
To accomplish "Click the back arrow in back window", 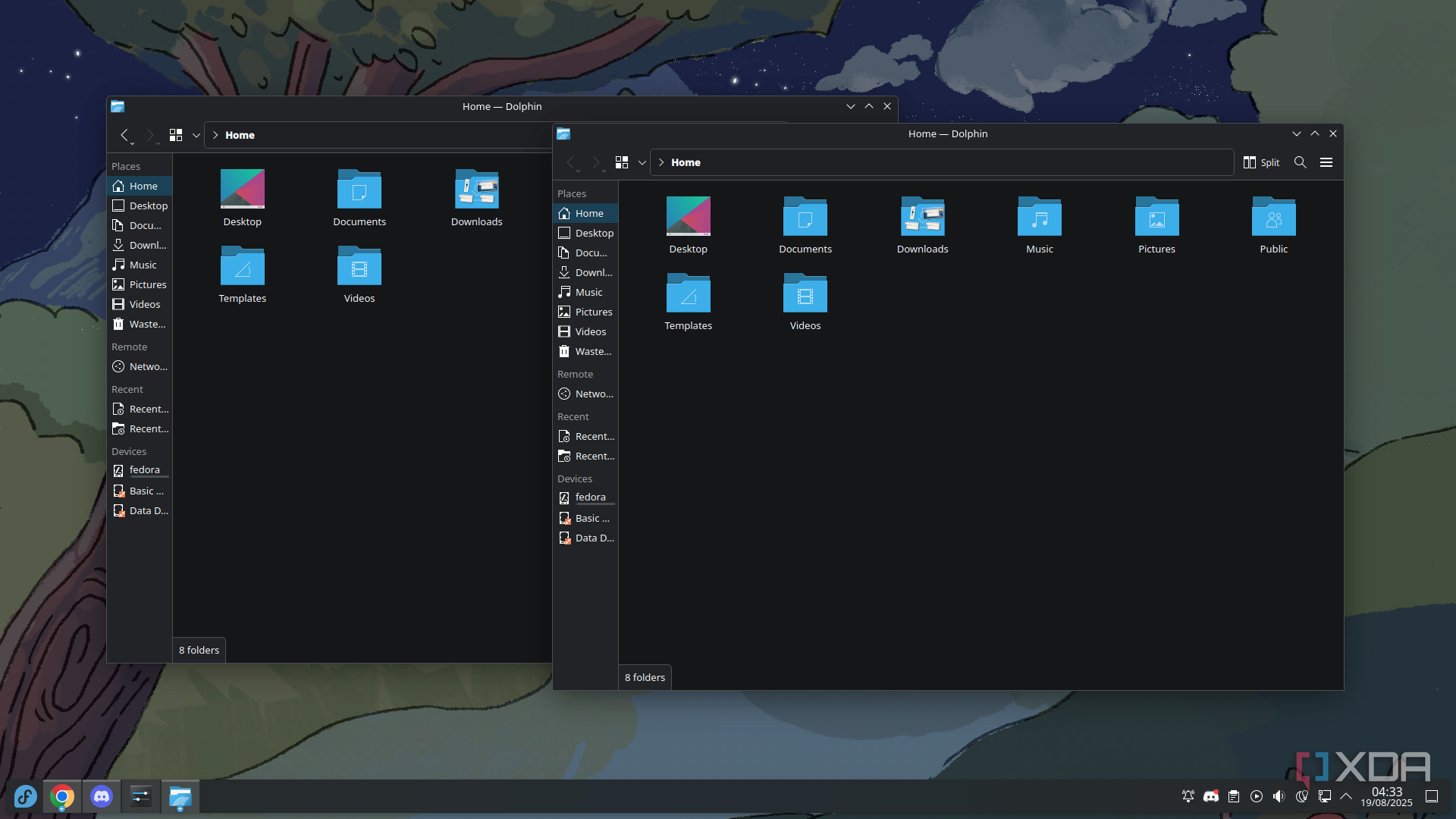I will click(124, 135).
